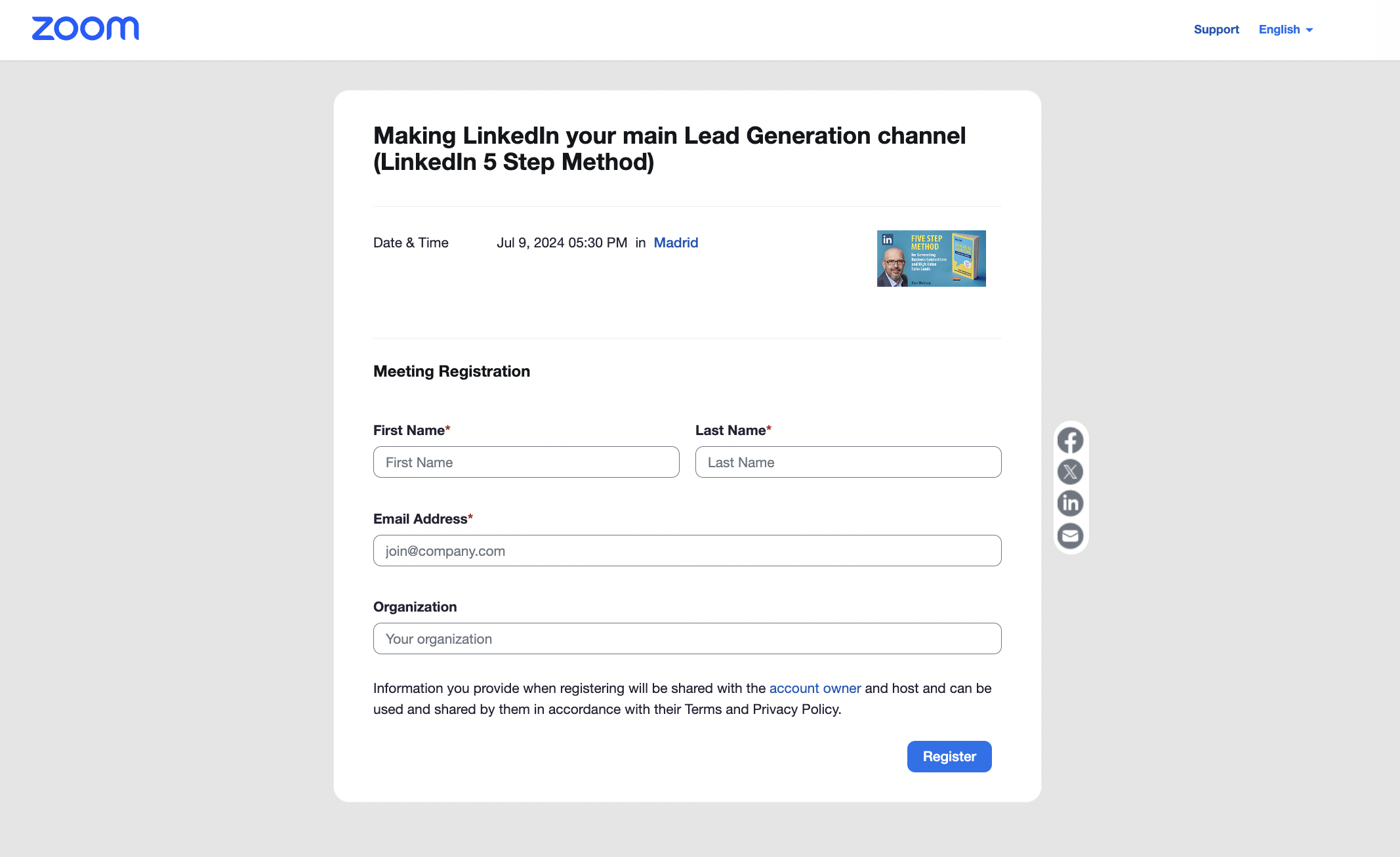Click the First Name input field

coord(525,462)
